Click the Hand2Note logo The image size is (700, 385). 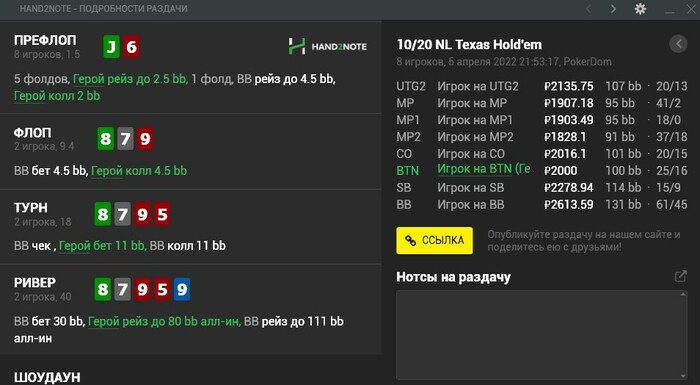pyautogui.click(x=327, y=46)
